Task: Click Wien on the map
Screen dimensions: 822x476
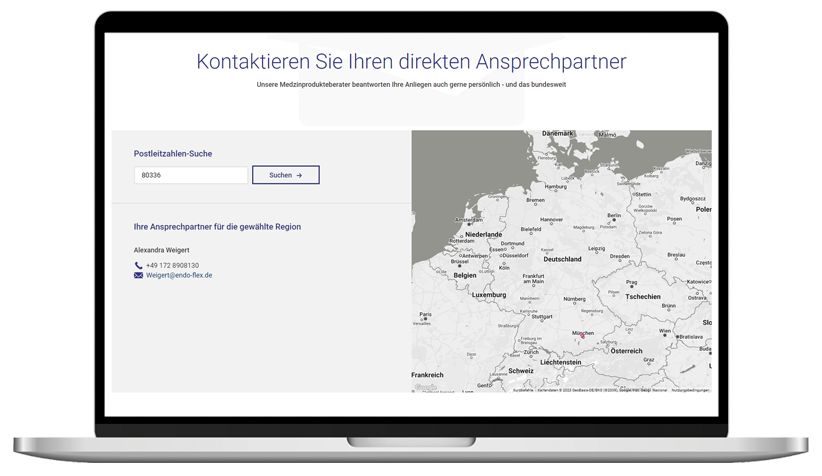Action: pos(665,331)
